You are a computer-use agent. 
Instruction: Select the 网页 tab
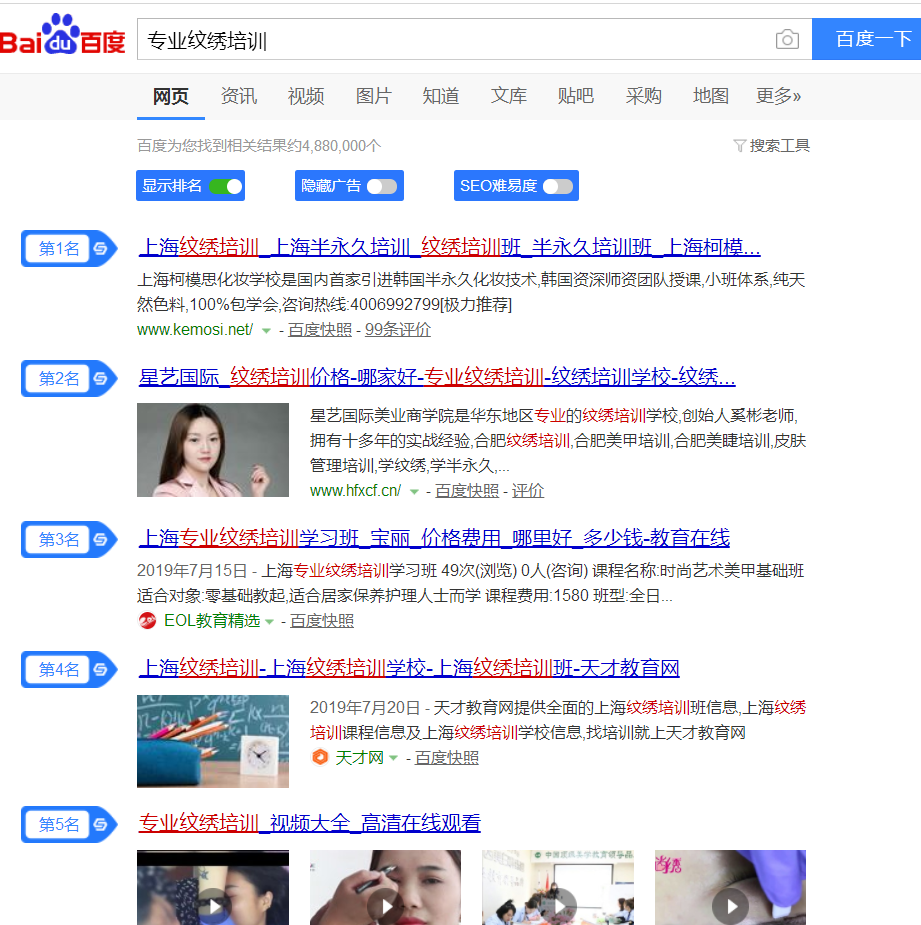coord(171,96)
